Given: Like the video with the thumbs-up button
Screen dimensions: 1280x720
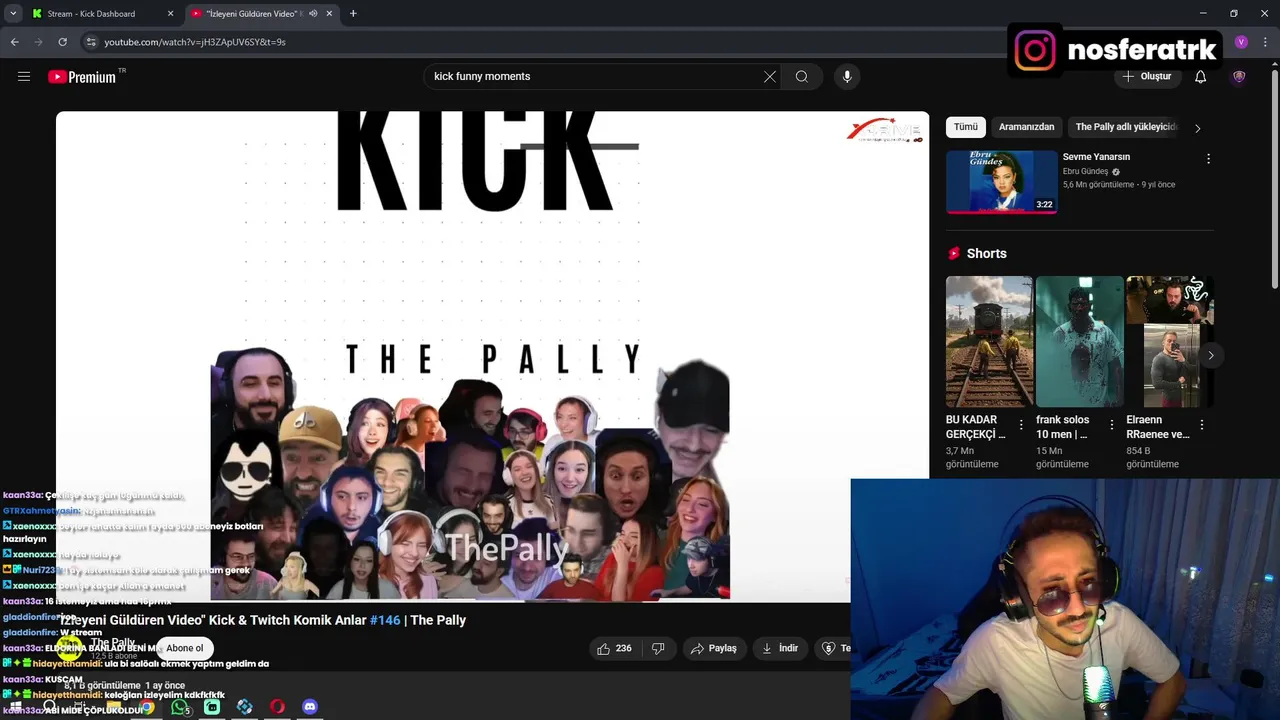Looking at the screenshot, I should point(614,649).
